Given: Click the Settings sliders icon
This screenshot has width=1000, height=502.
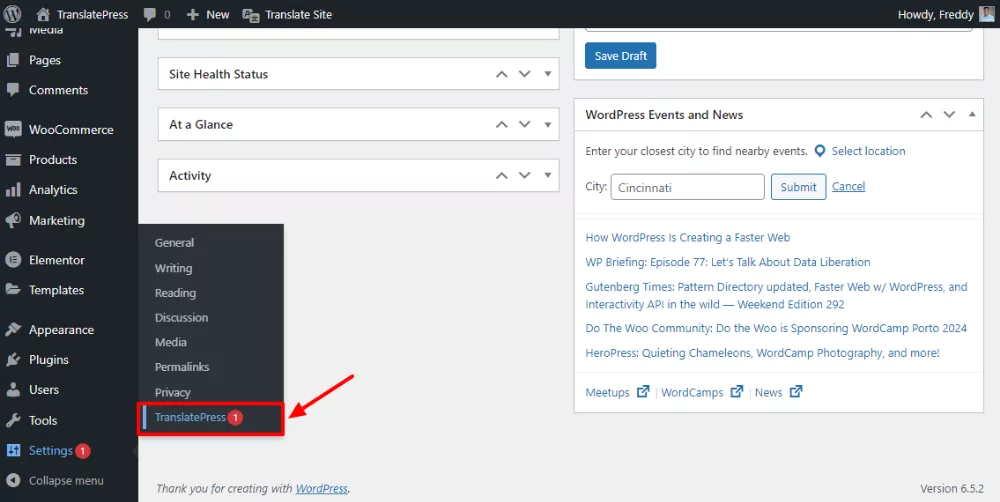Looking at the screenshot, I should [x=13, y=450].
